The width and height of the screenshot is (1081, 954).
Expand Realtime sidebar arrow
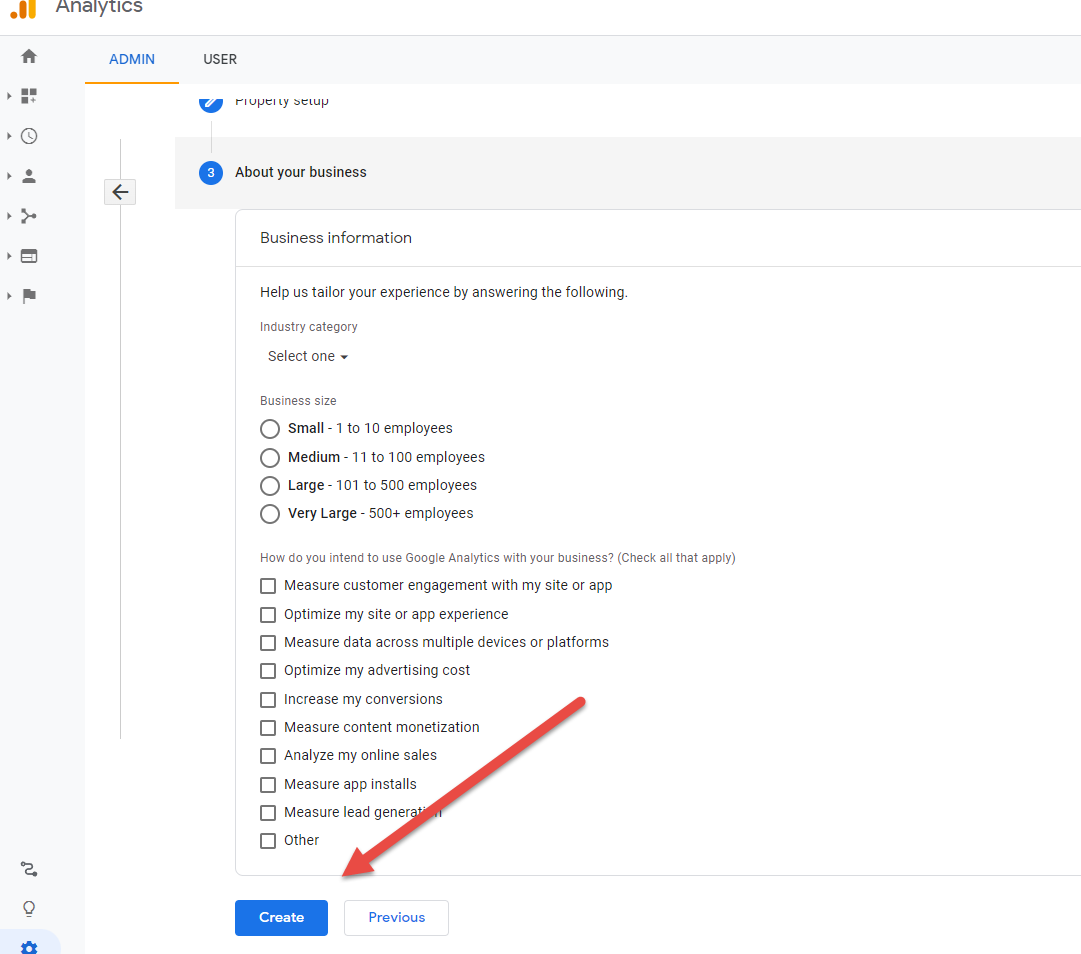click(x=9, y=136)
